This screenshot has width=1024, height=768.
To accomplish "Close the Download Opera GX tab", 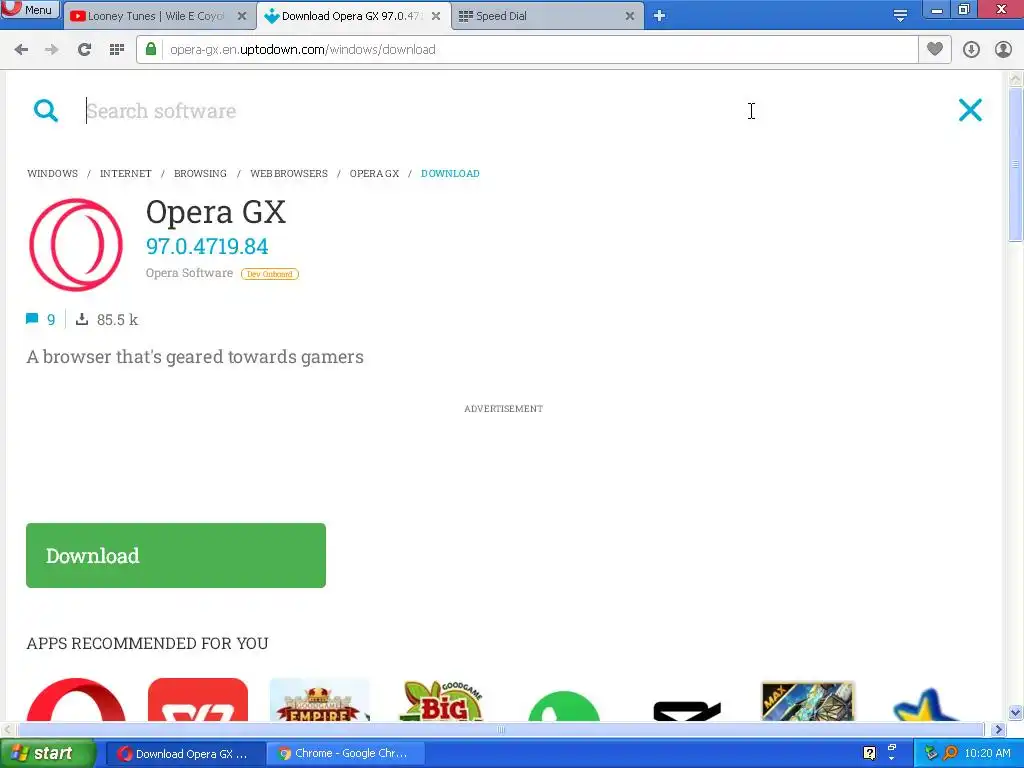I will [x=436, y=16].
